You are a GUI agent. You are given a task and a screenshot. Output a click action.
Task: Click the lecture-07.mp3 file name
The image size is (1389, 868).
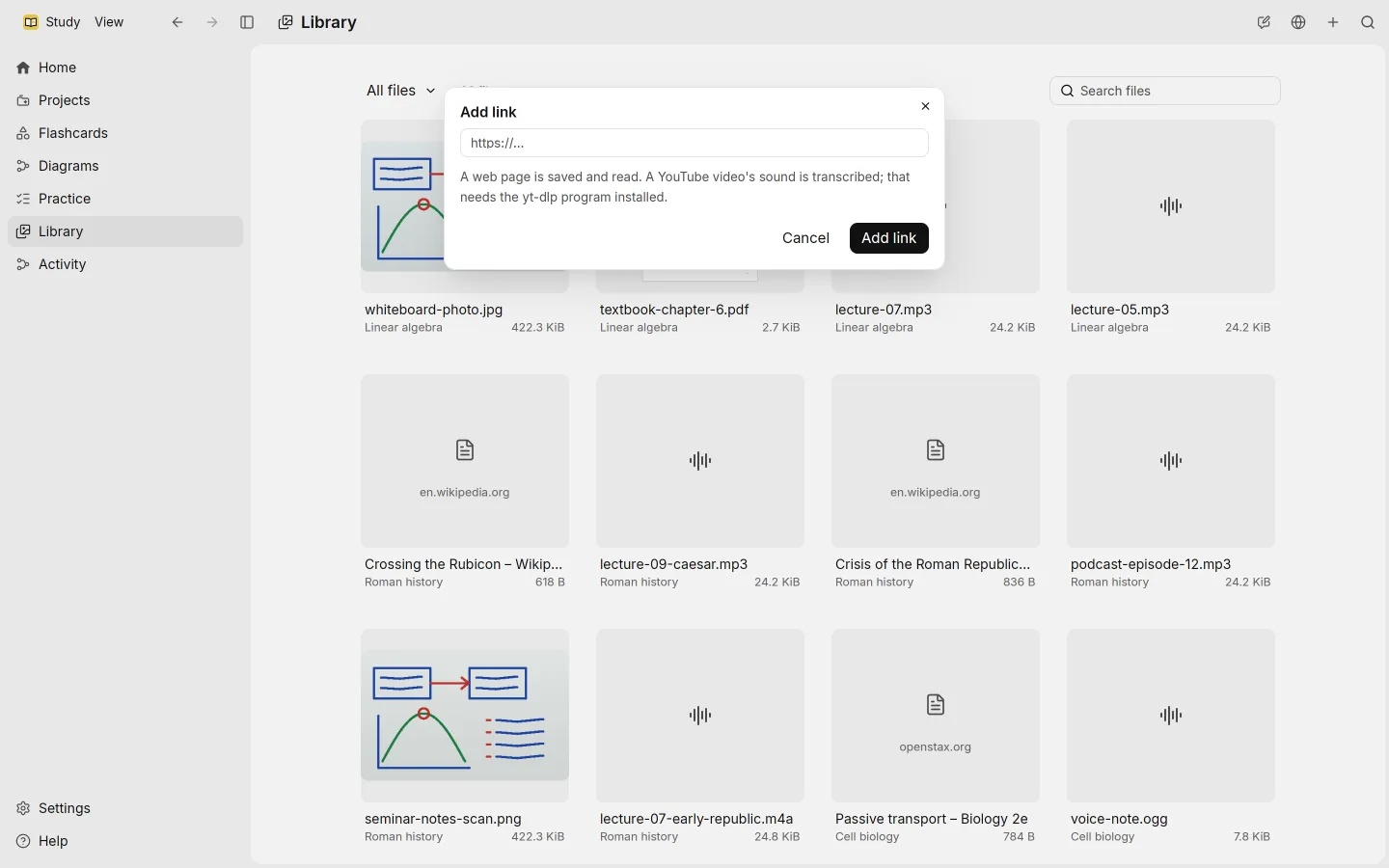coord(884,310)
